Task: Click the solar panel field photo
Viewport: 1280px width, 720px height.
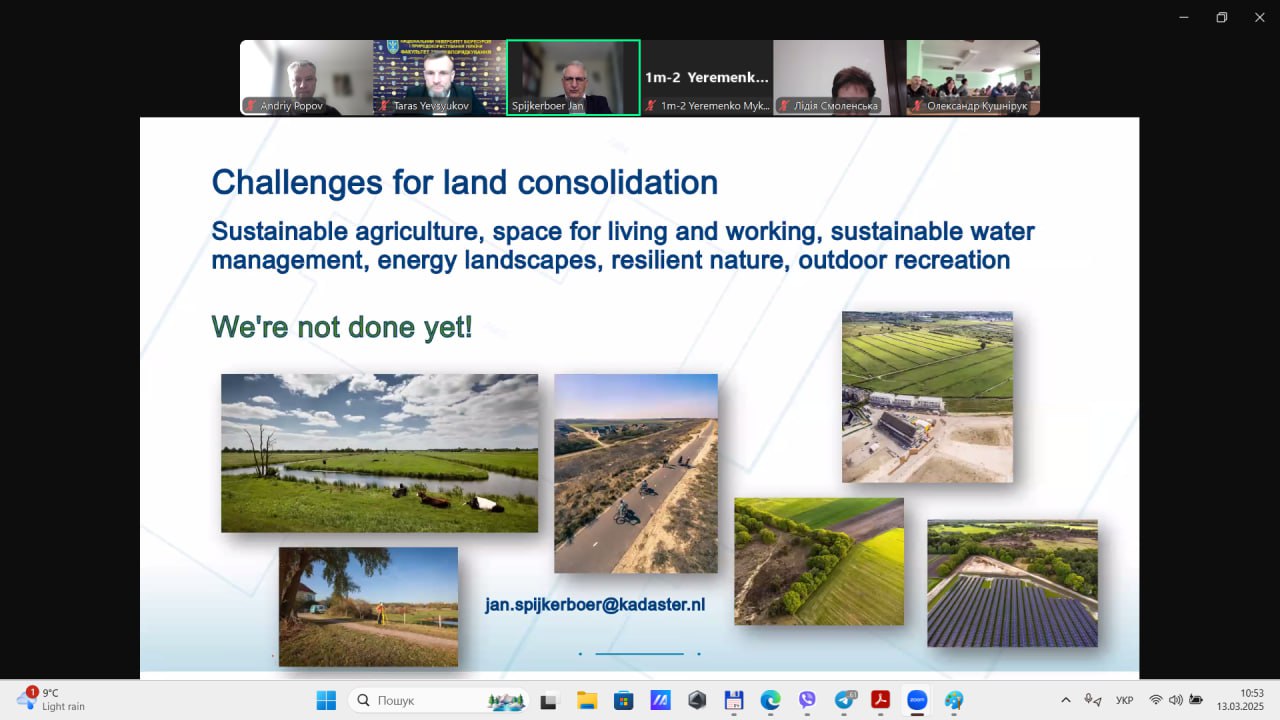Action: tap(1012, 583)
